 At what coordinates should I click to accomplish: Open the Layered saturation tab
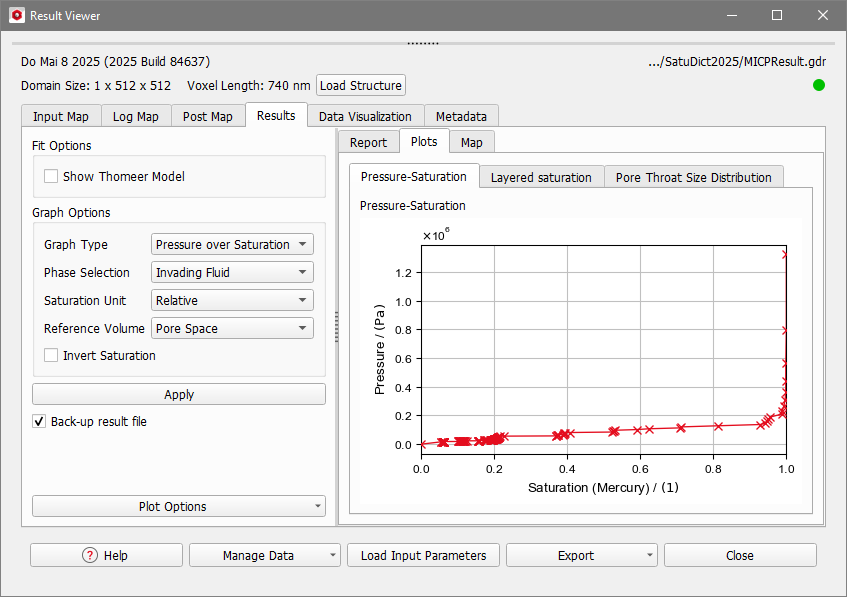coord(541,177)
